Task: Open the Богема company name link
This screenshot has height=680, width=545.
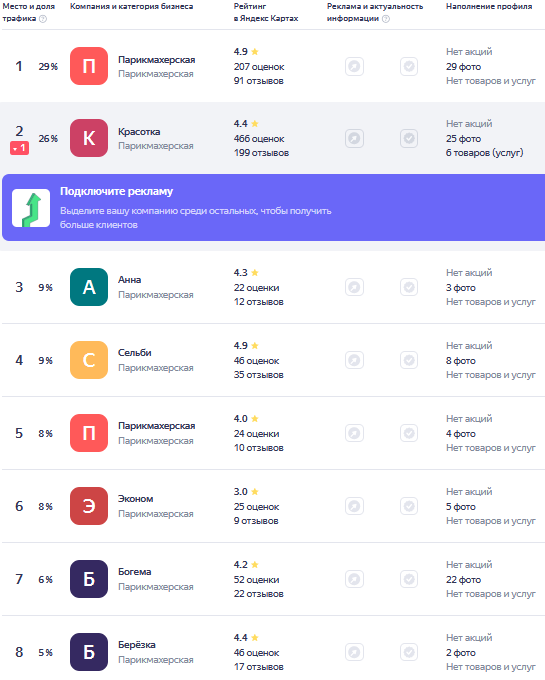Action: tap(135, 572)
